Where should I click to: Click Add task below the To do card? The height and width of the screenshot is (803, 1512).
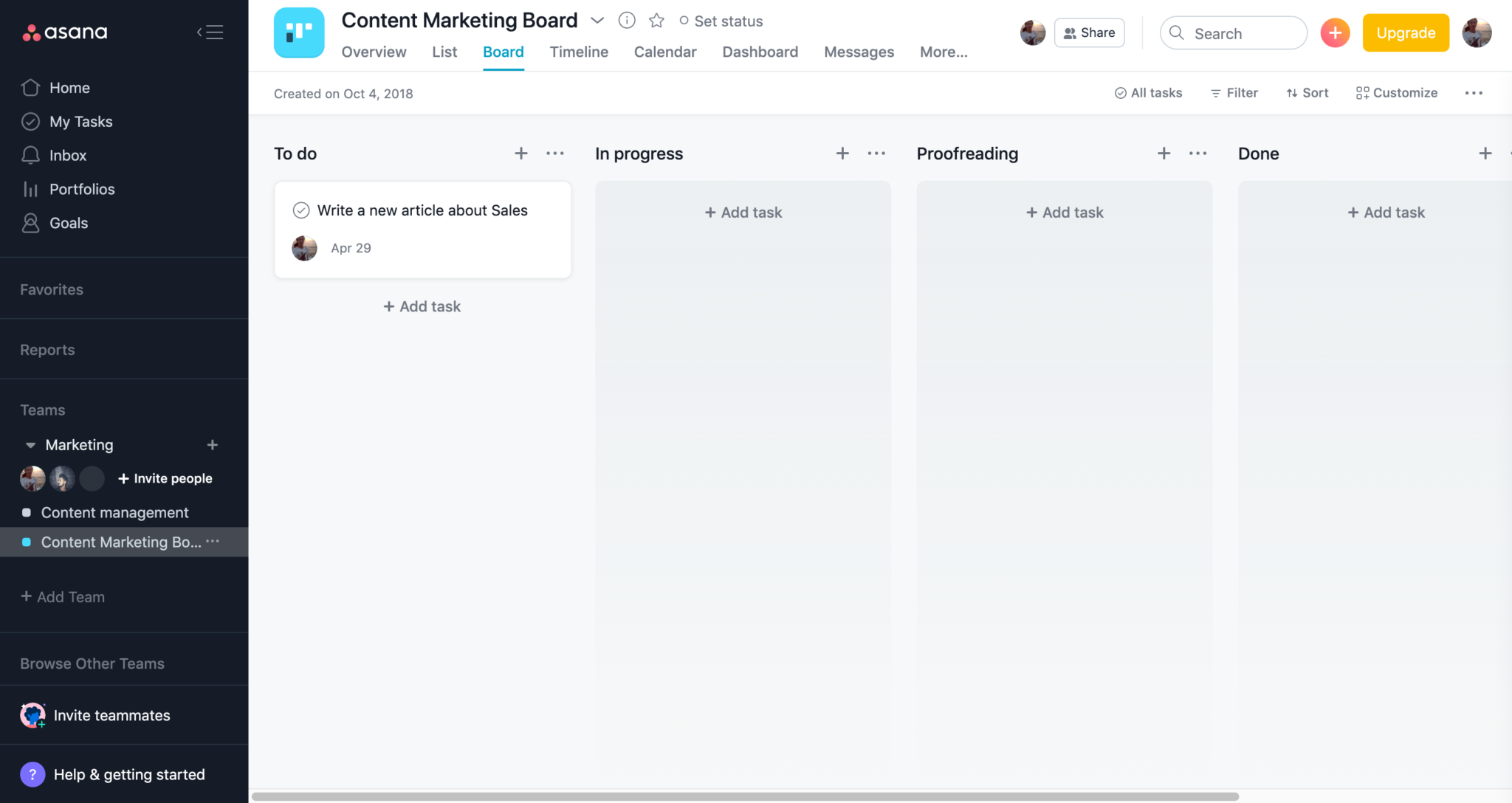(x=422, y=306)
